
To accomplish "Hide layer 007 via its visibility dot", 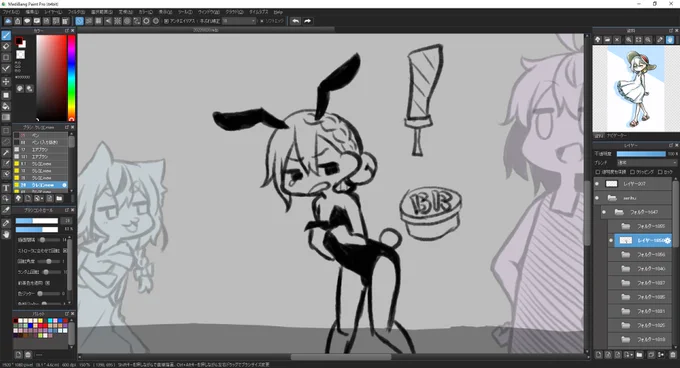I will pyautogui.click(x=597, y=184).
